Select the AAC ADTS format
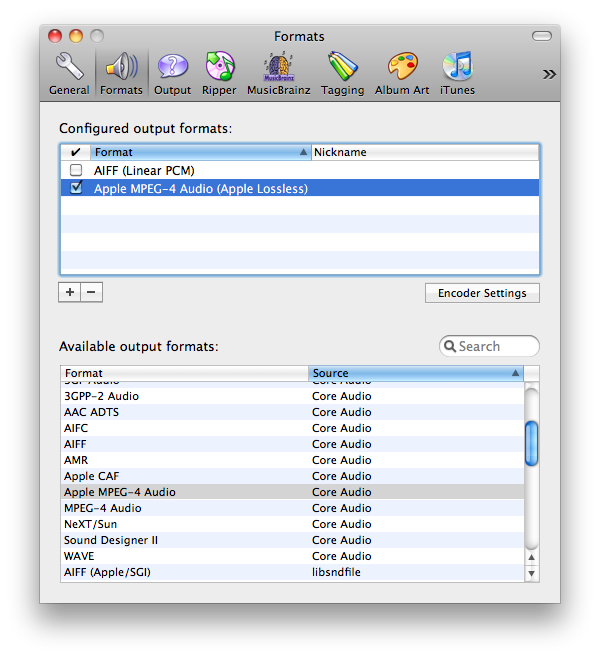 (x=292, y=412)
